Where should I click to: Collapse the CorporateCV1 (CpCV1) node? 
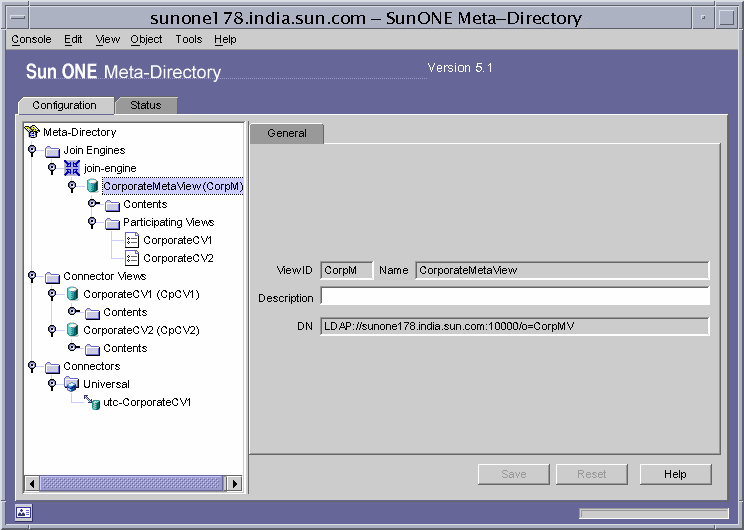tap(52, 294)
